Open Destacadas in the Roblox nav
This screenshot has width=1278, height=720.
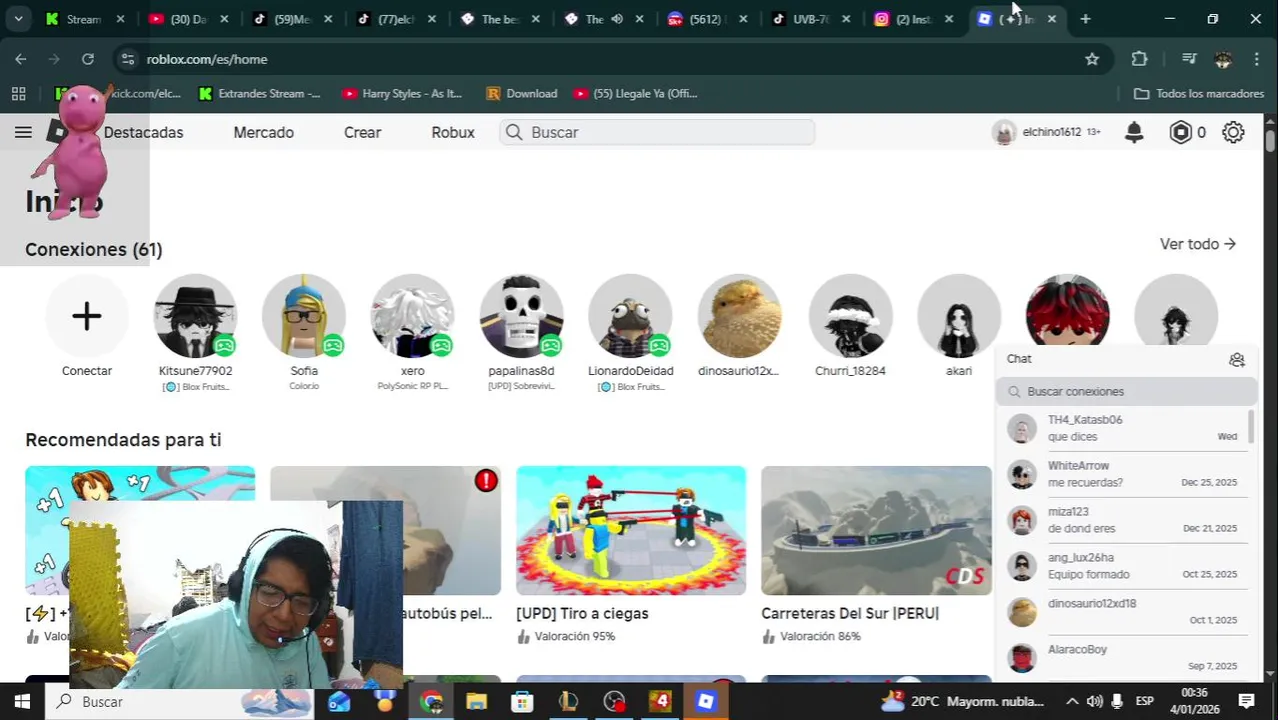[143, 132]
